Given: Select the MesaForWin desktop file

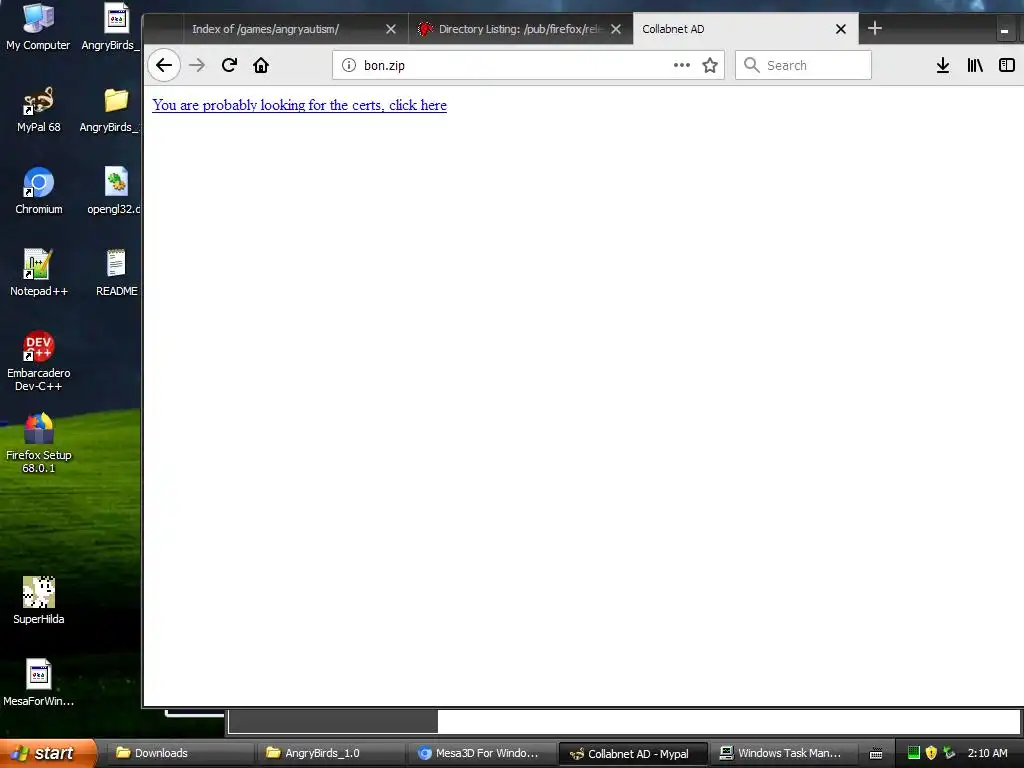Looking at the screenshot, I should 39,683.
